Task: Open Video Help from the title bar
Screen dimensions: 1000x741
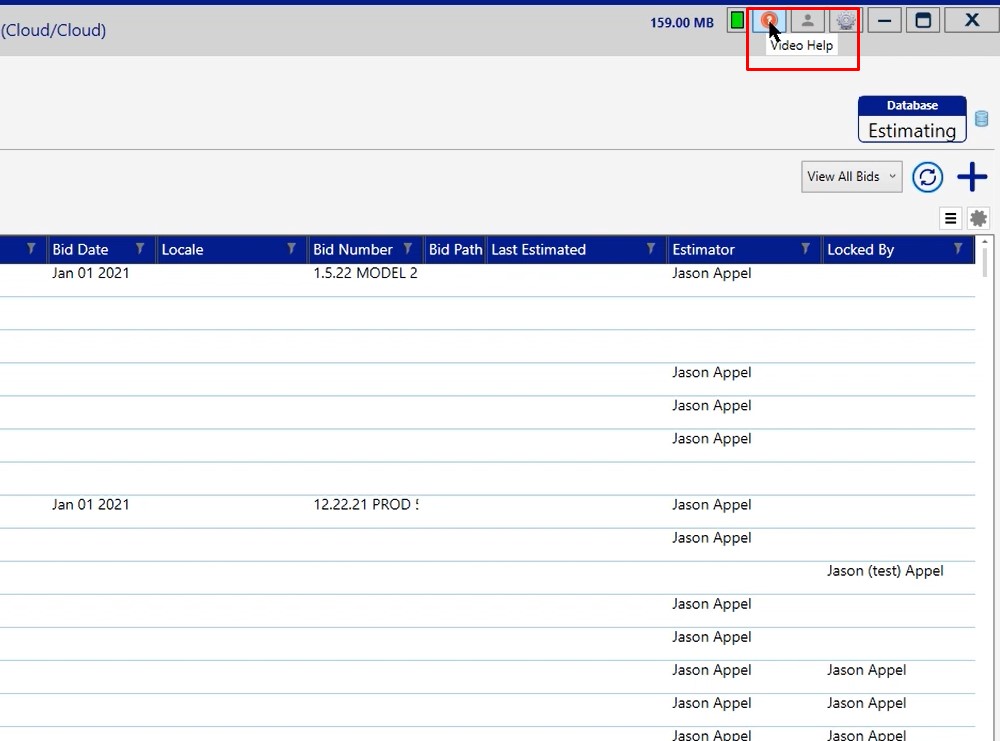Action: point(769,20)
